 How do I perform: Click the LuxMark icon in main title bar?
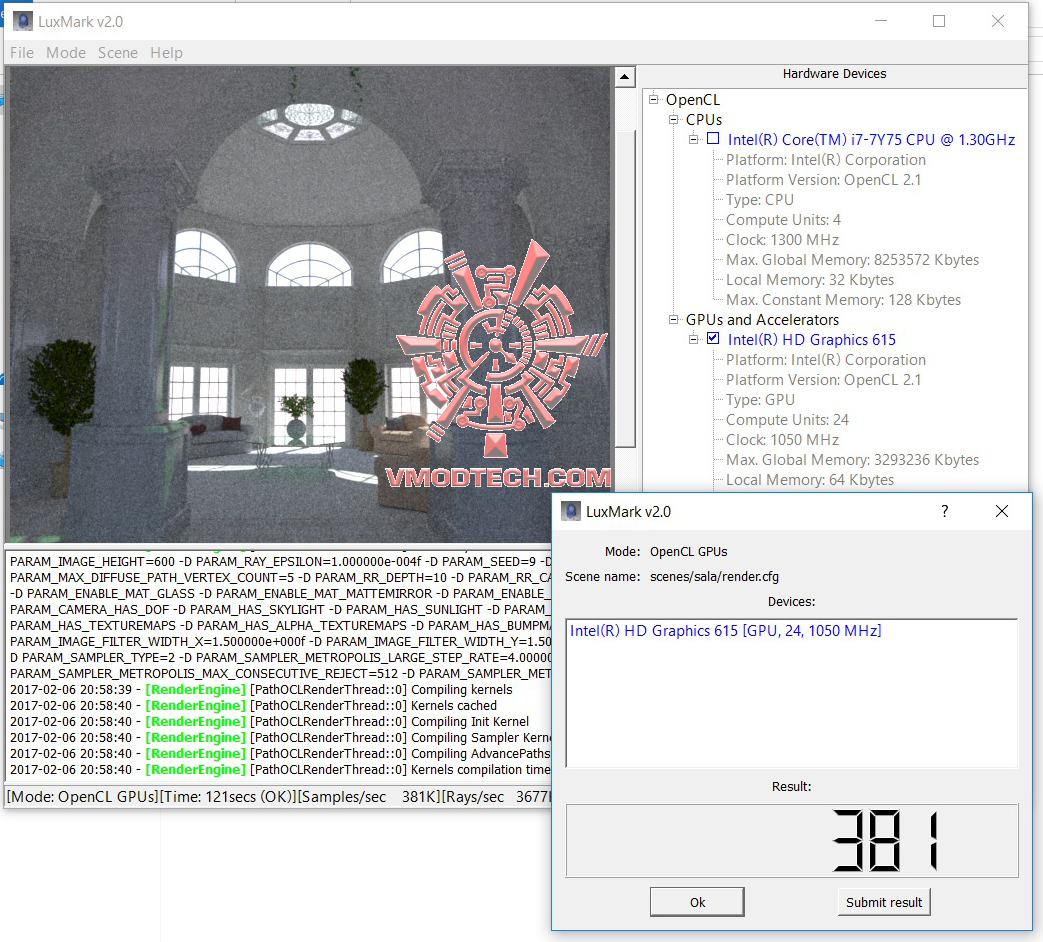(x=23, y=21)
